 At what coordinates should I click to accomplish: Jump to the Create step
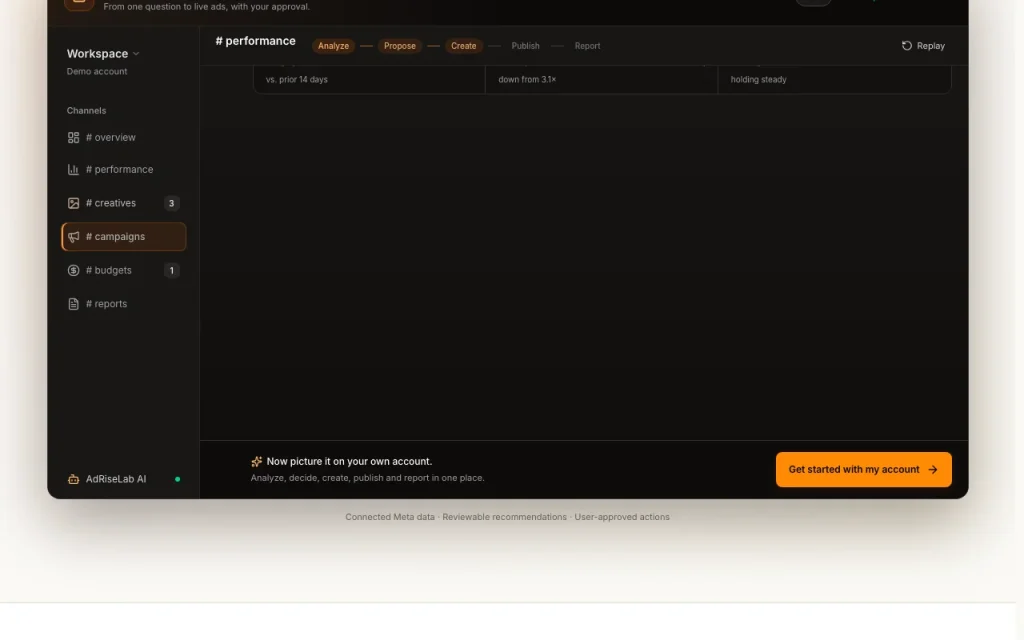pos(464,46)
